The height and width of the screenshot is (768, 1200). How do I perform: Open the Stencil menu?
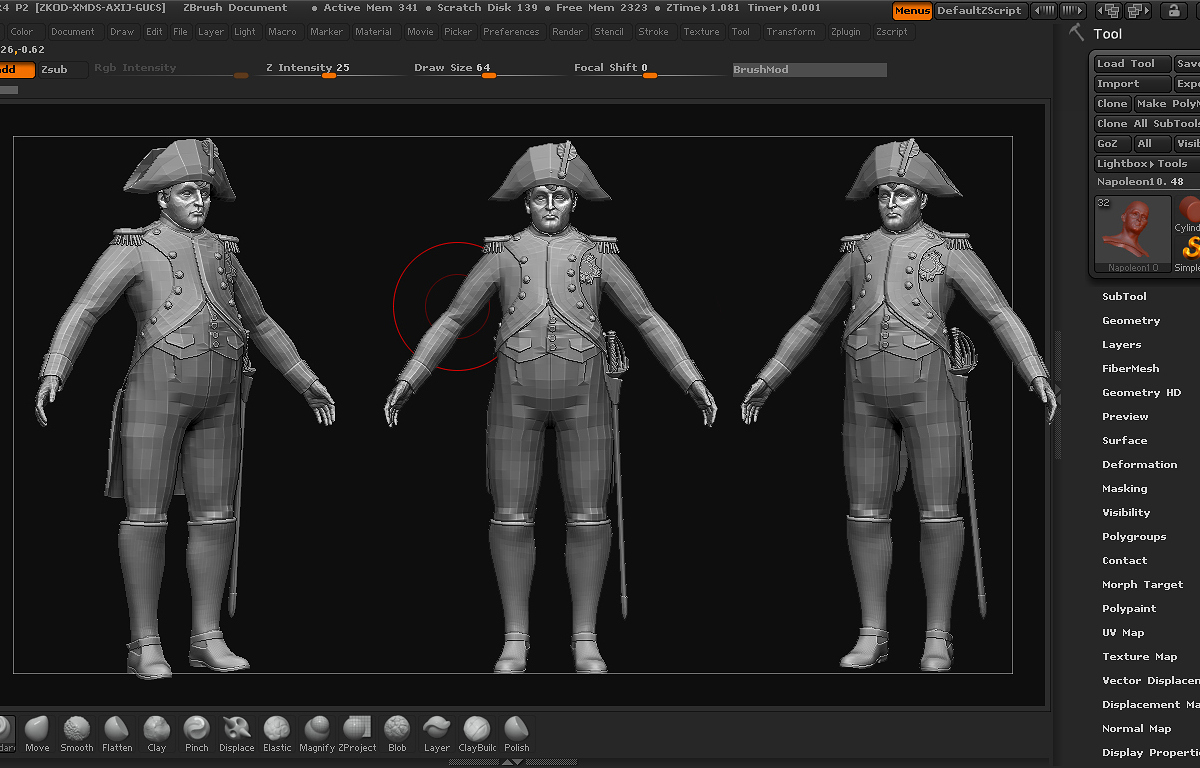pyautogui.click(x=609, y=32)
